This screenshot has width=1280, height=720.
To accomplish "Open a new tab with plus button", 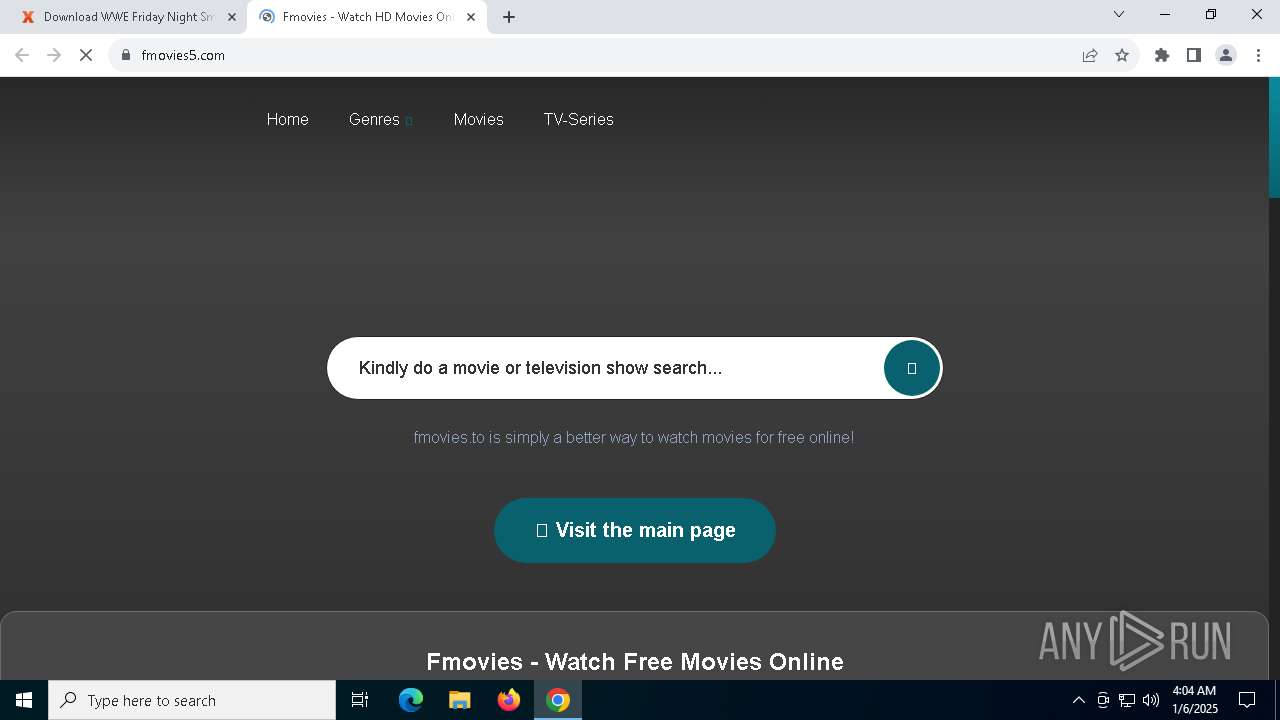I will coord(509,17).
